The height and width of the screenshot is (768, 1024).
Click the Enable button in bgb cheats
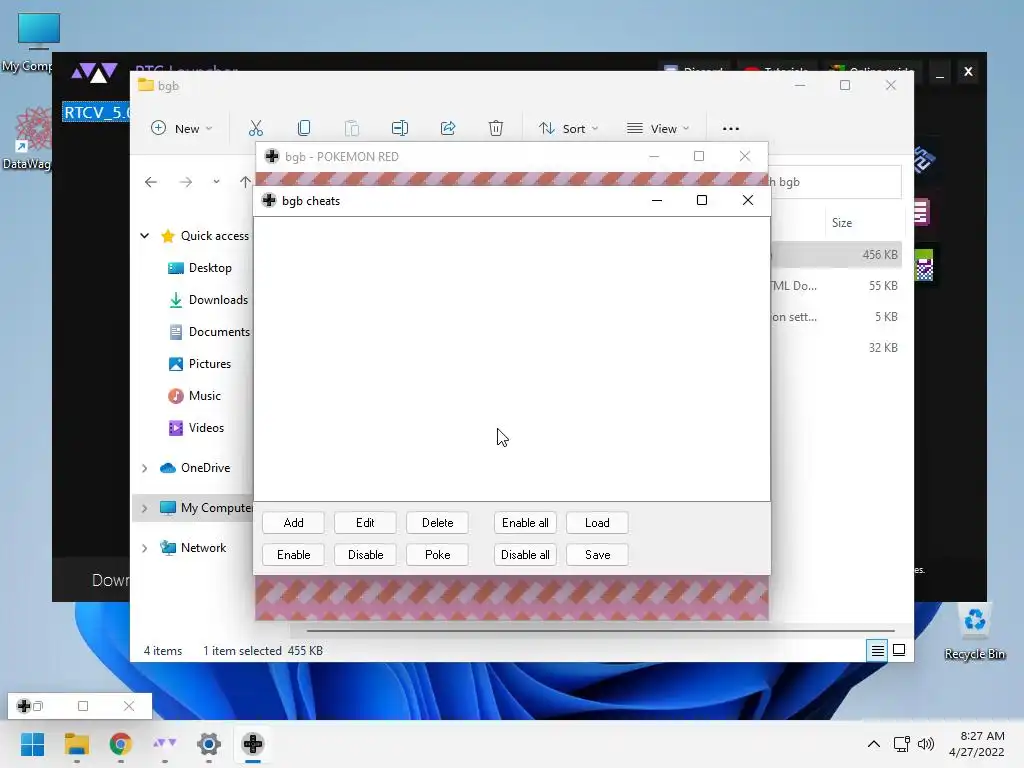coord(293,554)
